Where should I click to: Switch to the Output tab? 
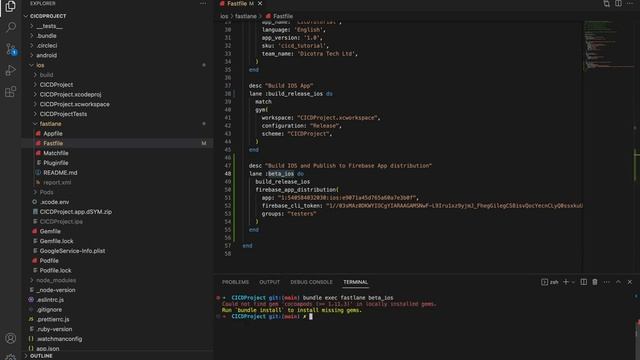tap(269, 282)
